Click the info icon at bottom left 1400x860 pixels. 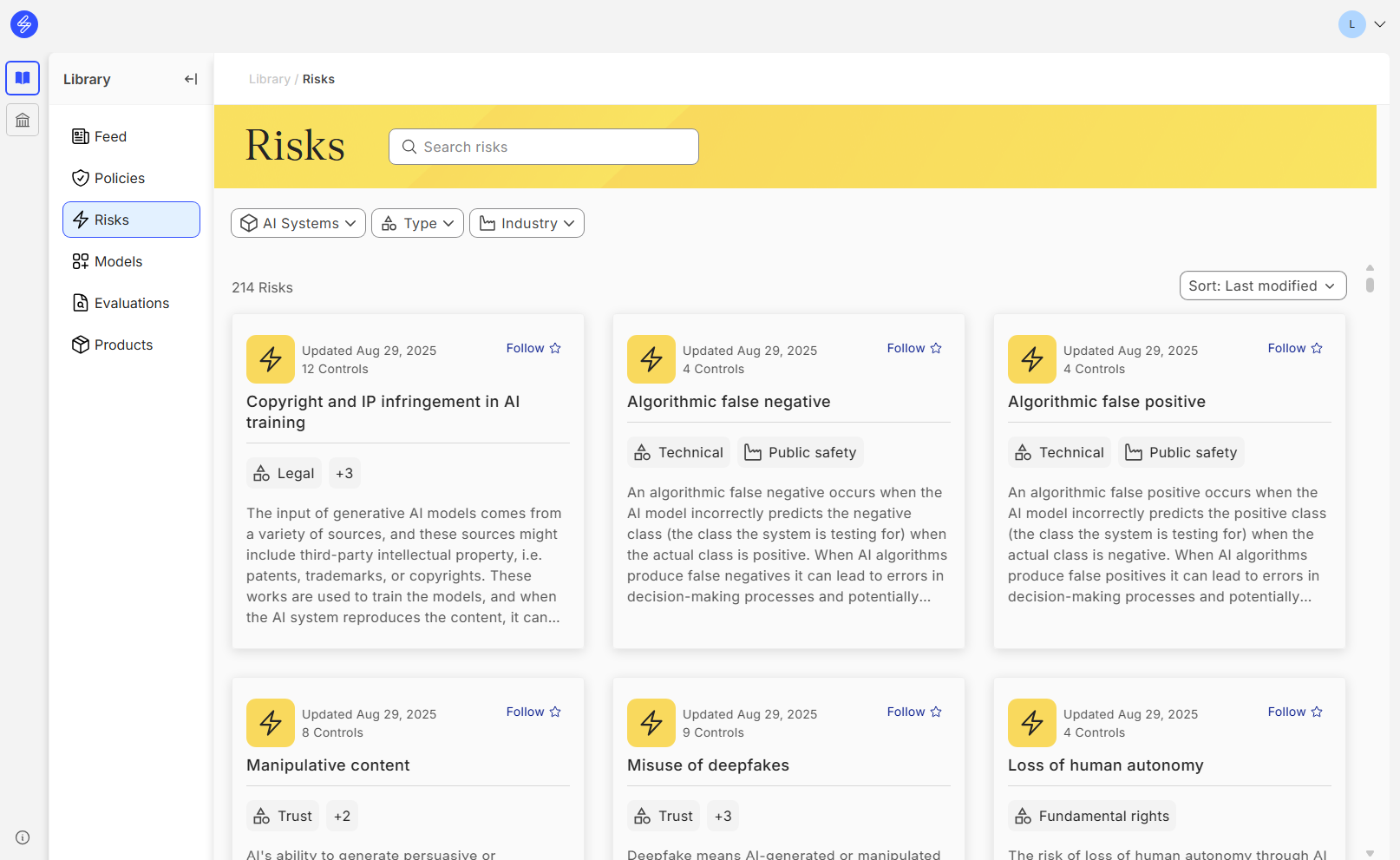point(23,837)
